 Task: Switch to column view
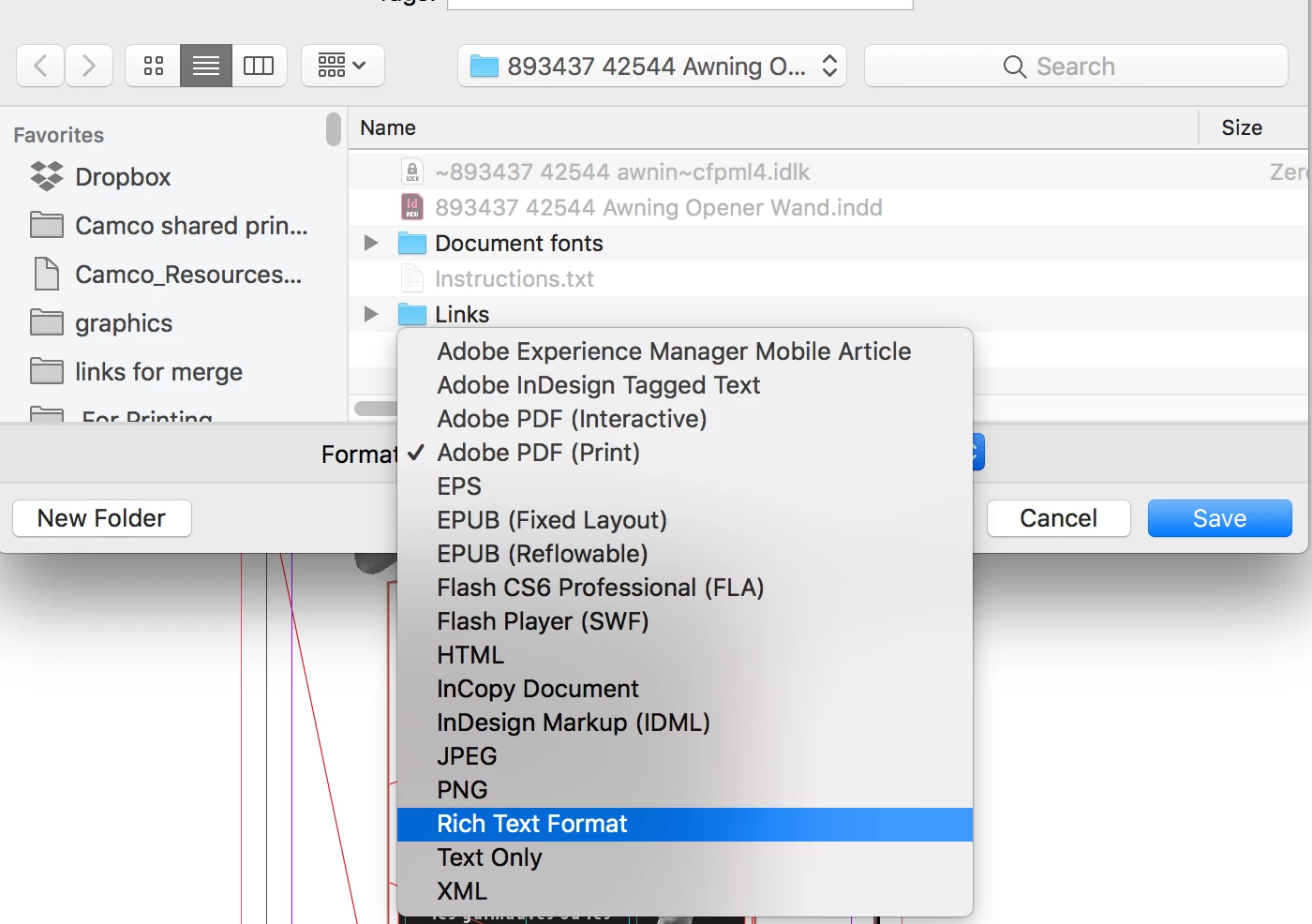[259, 66]
